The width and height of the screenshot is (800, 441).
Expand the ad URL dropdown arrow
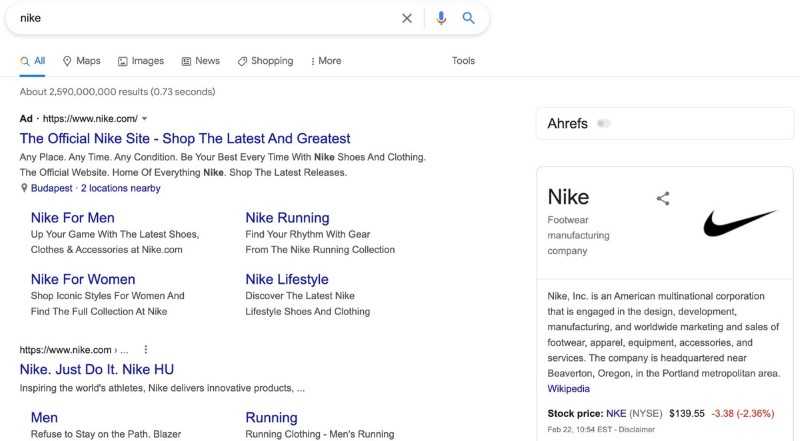pyautogui.click(x=144, y=118)
